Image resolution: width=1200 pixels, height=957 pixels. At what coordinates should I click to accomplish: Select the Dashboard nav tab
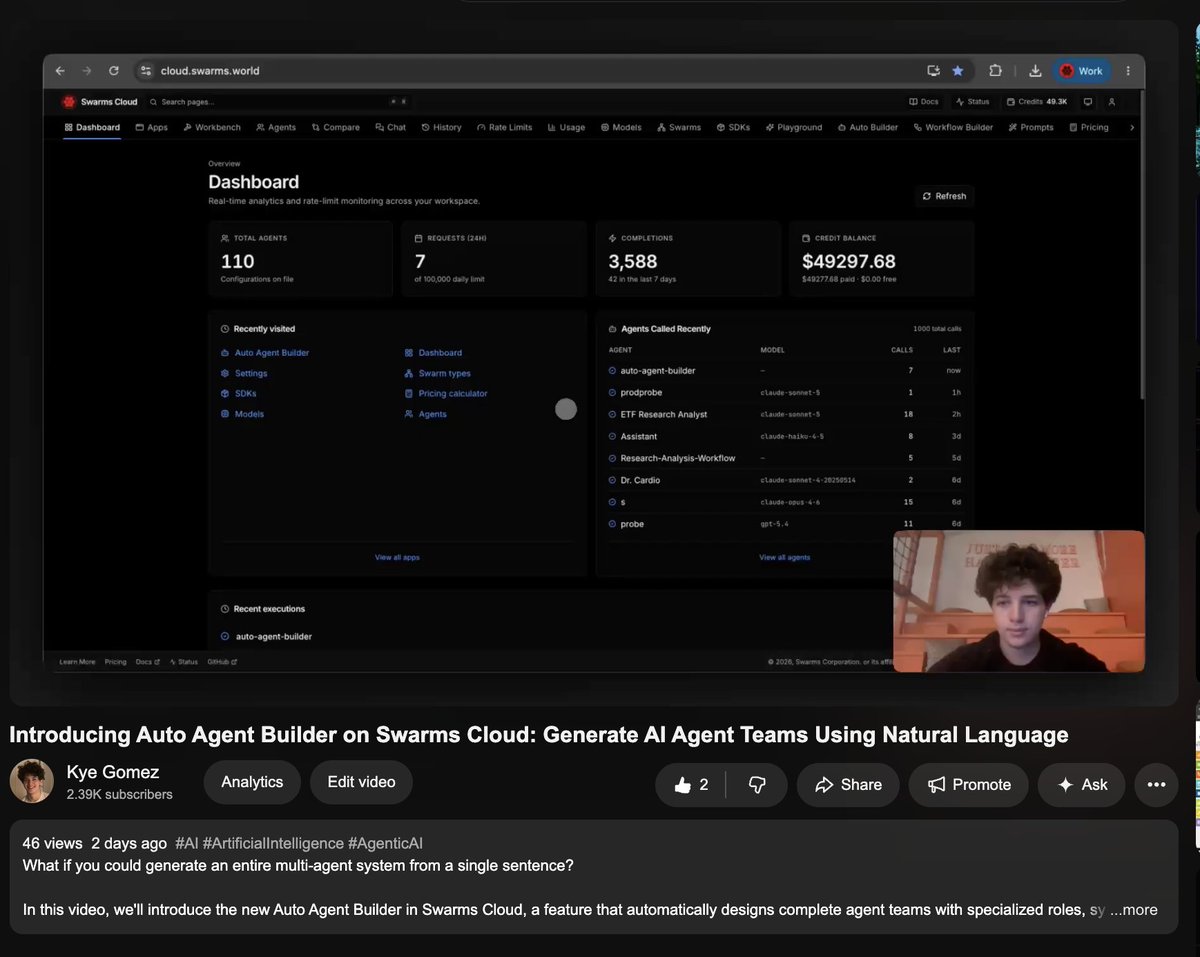point(92,127)
